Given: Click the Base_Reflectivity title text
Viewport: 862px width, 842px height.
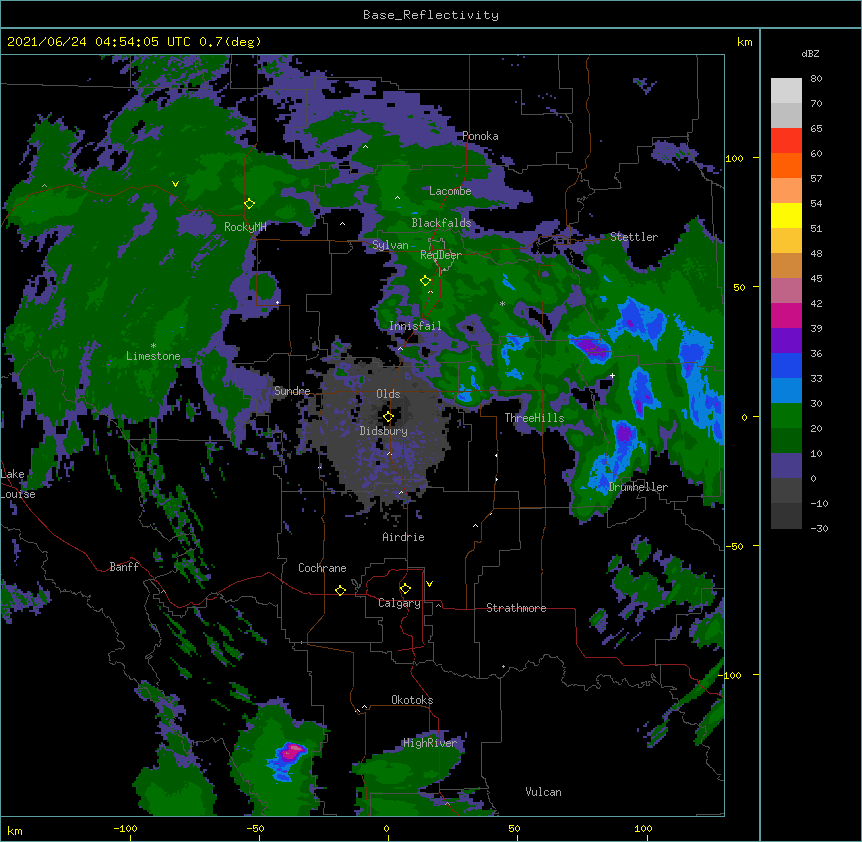Looking at the screenshot, I should 431,15.
